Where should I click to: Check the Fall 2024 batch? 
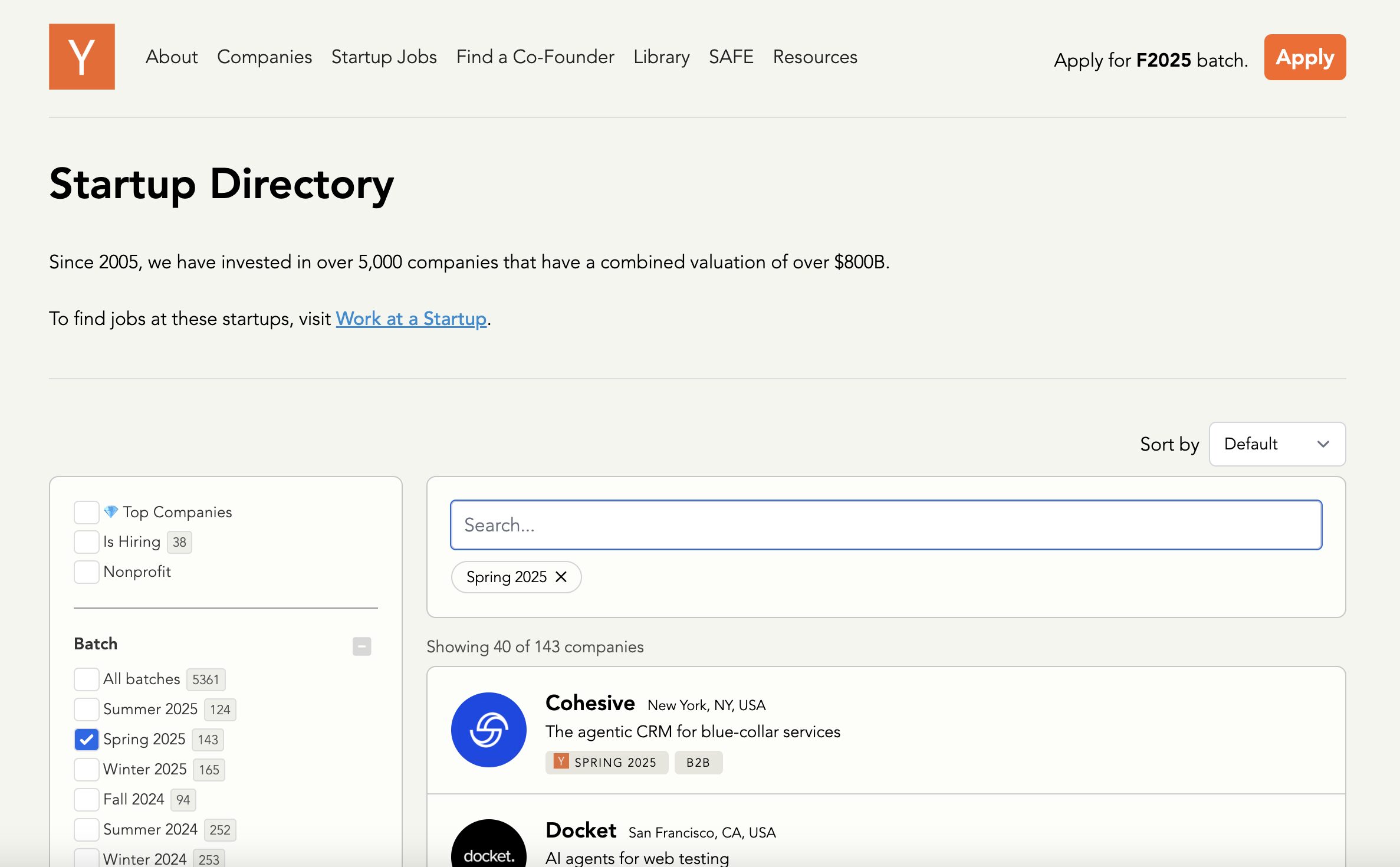(86, 799)
